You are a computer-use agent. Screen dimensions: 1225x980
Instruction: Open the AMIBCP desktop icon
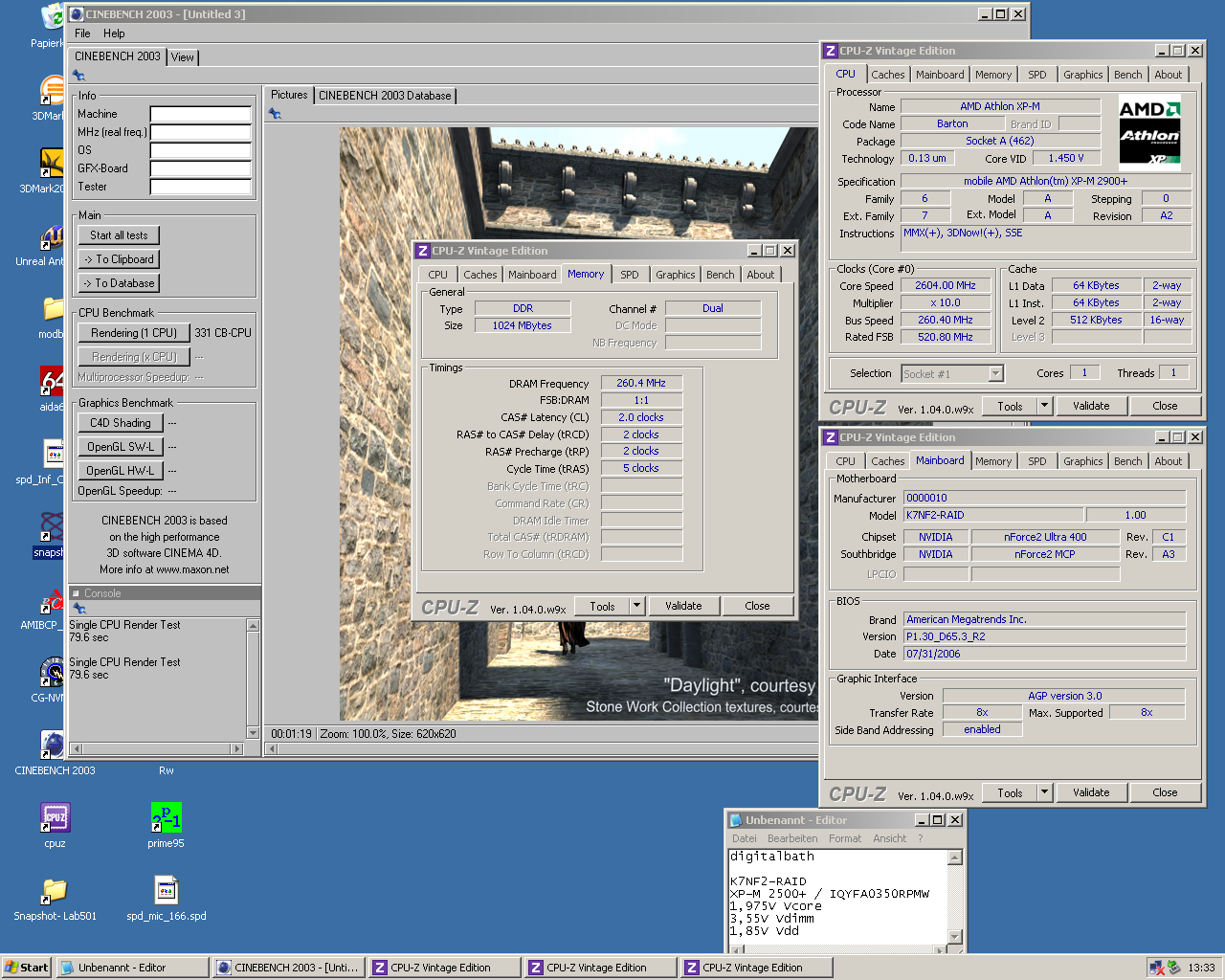pyautogui.click(x=53, y=600)
